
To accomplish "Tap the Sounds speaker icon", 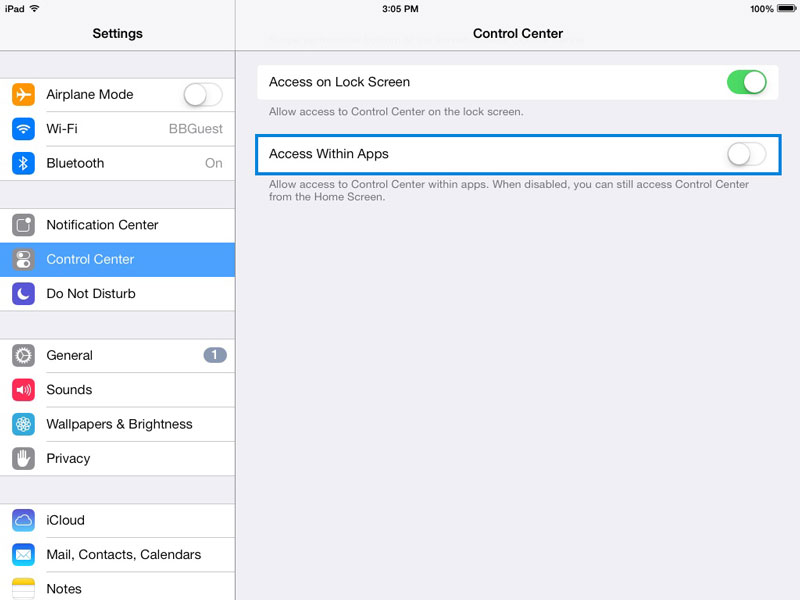I will point(23,390).
